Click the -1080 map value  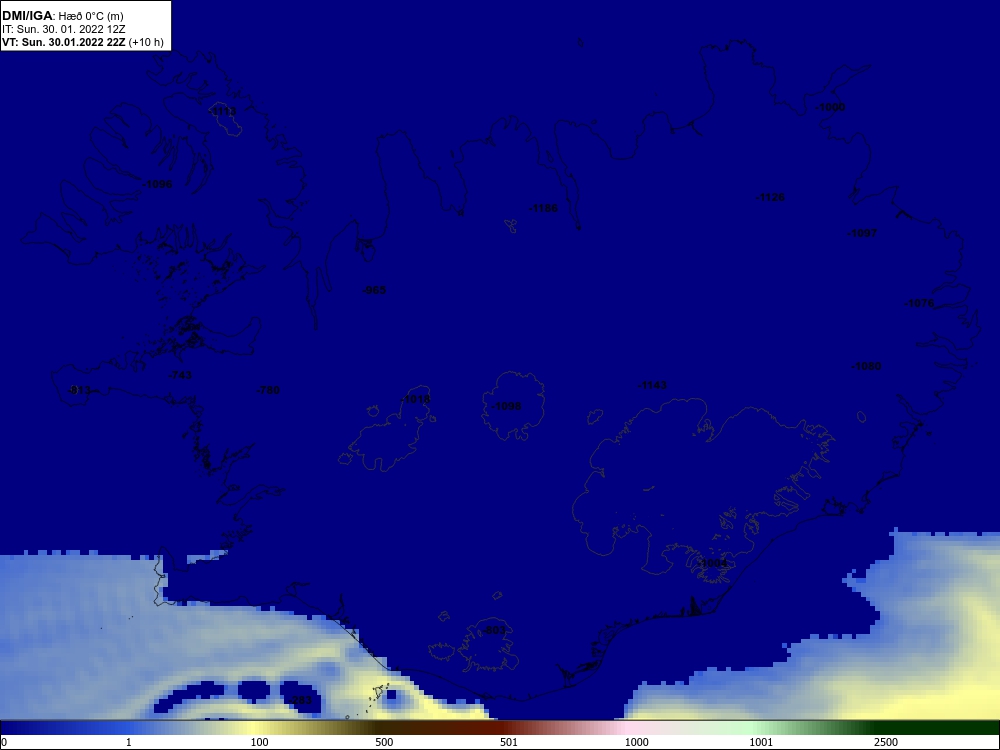866,366
